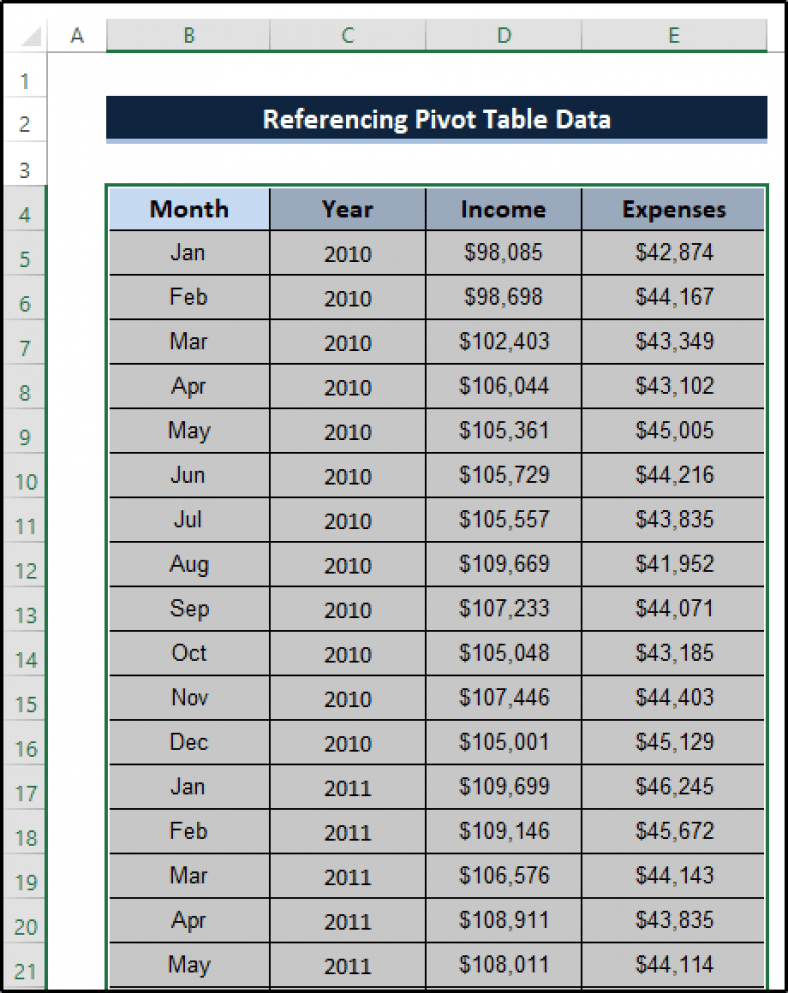The height and width of the screenshot is (993, 788).
Task: Select column C header
Action: pyautogui.click(x=347, y=35)
